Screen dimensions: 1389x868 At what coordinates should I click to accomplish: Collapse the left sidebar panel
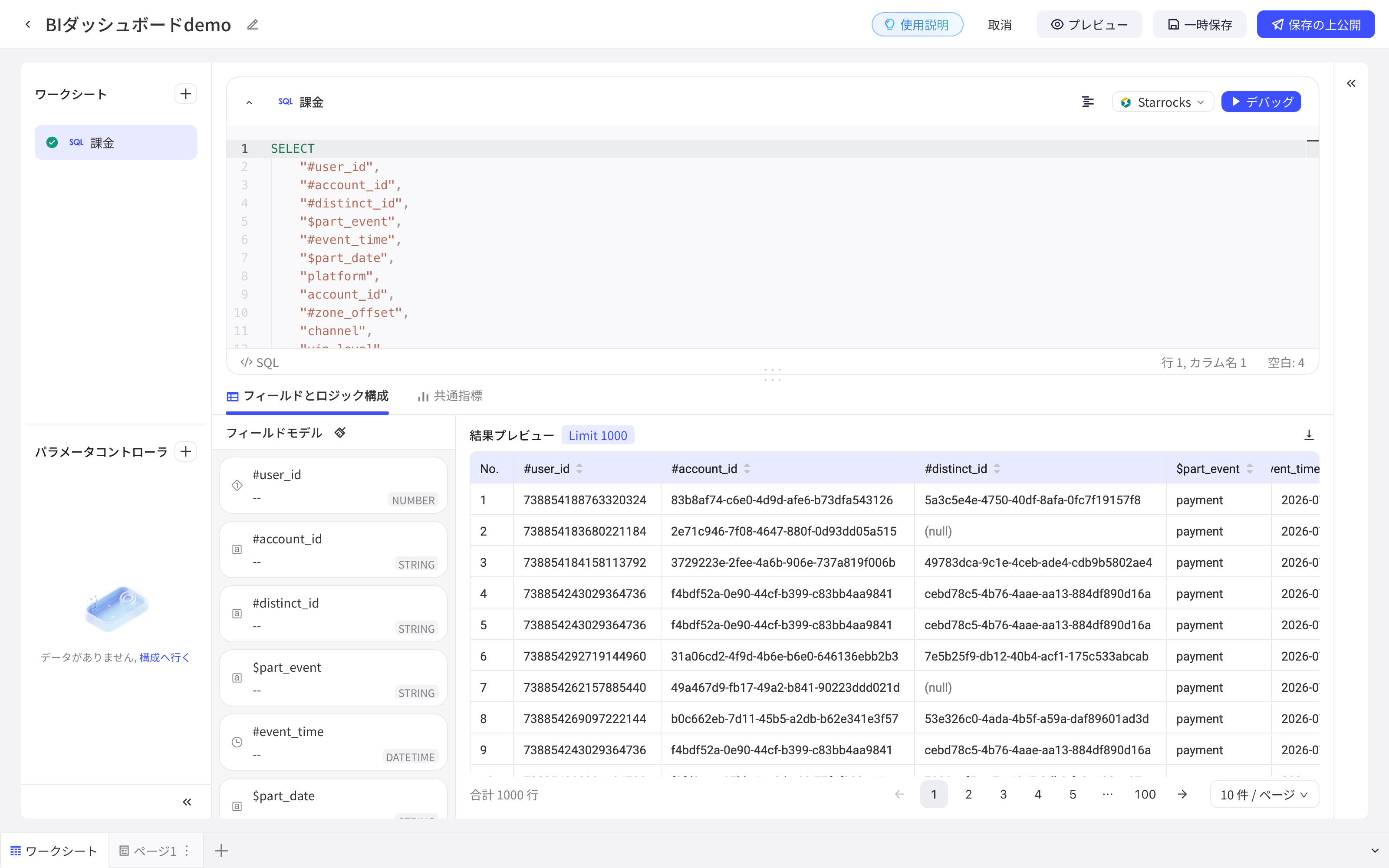(x=187, y=802)
